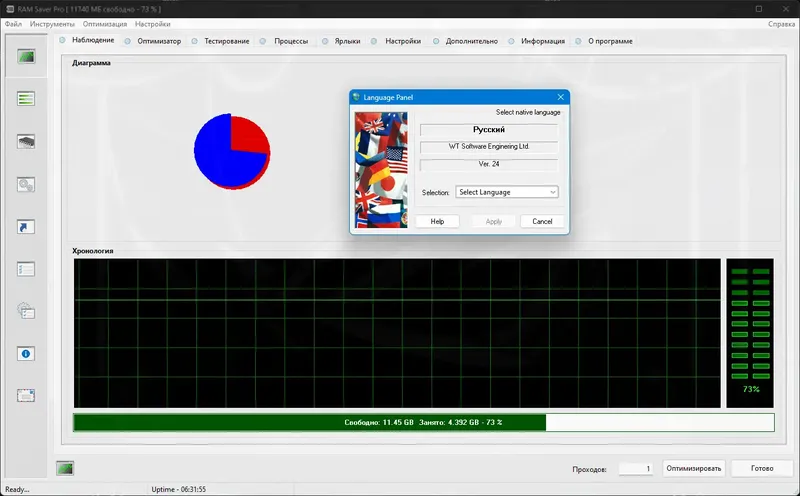The height and width of the screenshot is (496, 800).
Task: Maximize the RAM Saver Pro window
Action: 759,9
